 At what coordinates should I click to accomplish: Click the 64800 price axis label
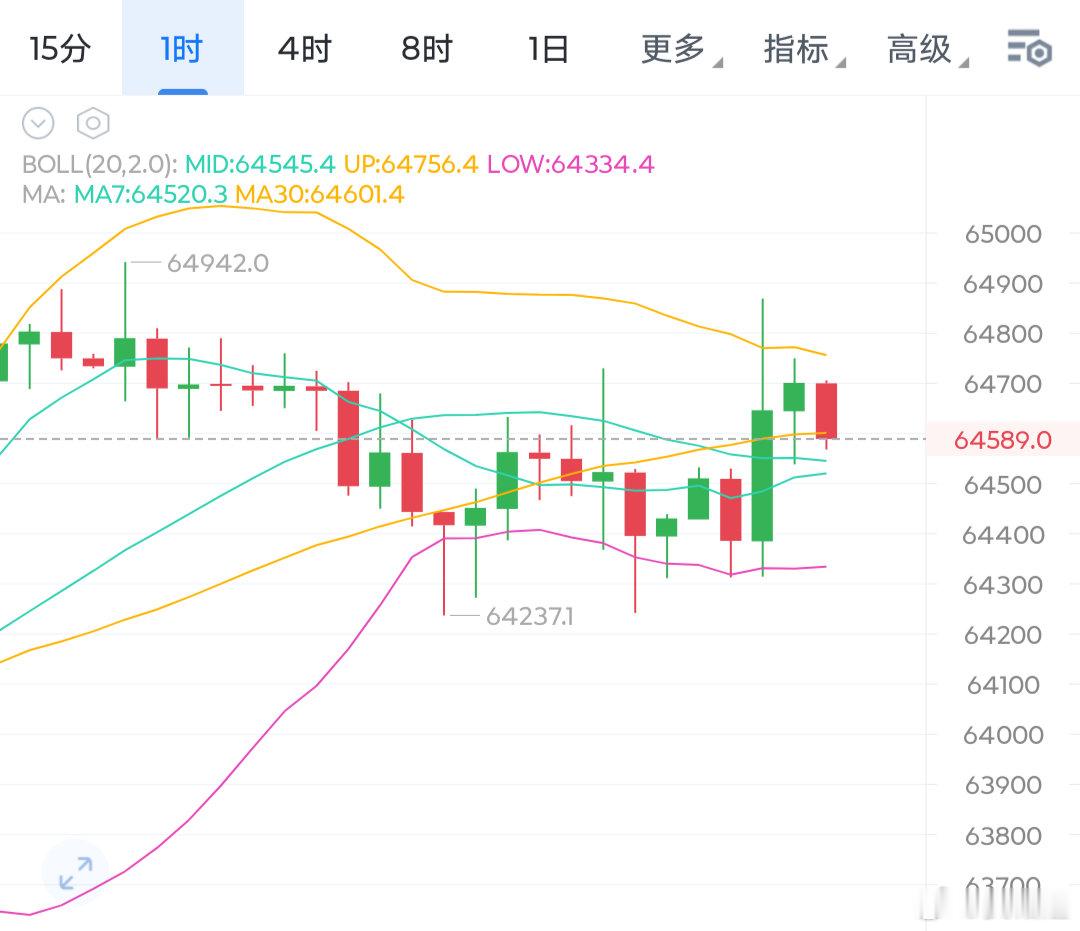1003,334
